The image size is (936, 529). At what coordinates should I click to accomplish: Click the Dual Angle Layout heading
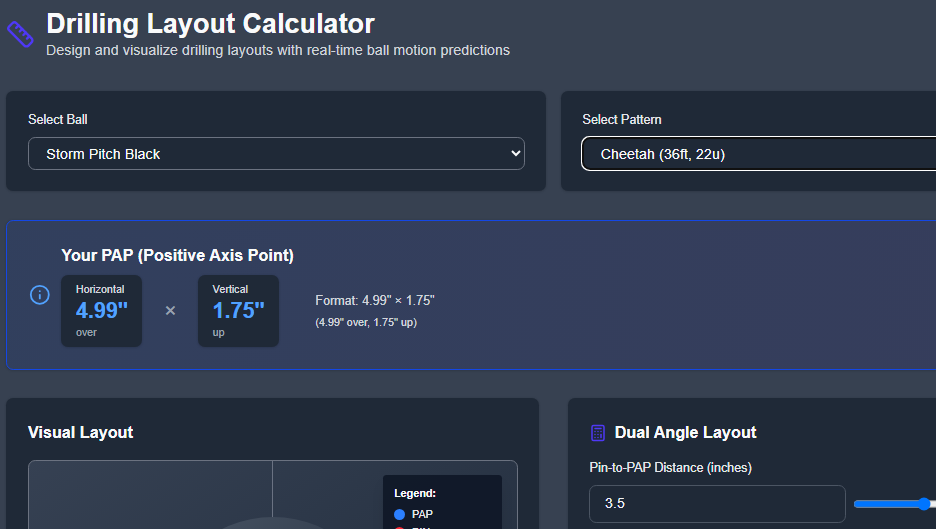[x=685, y=433]
